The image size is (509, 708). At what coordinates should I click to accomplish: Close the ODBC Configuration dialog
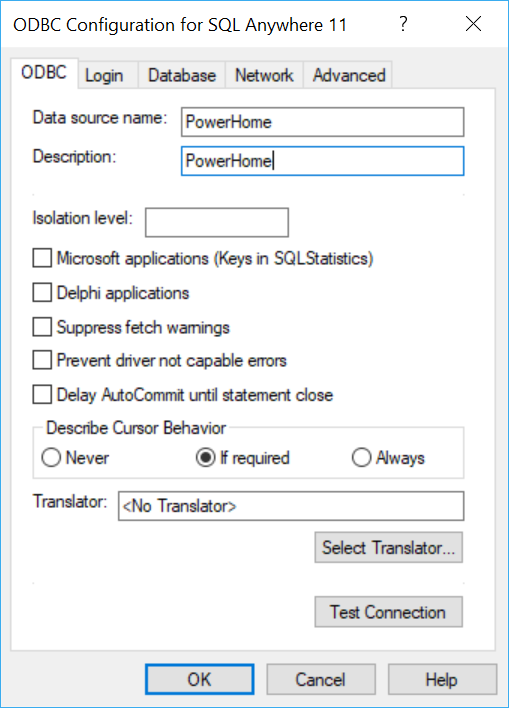[x=473, y=24]
